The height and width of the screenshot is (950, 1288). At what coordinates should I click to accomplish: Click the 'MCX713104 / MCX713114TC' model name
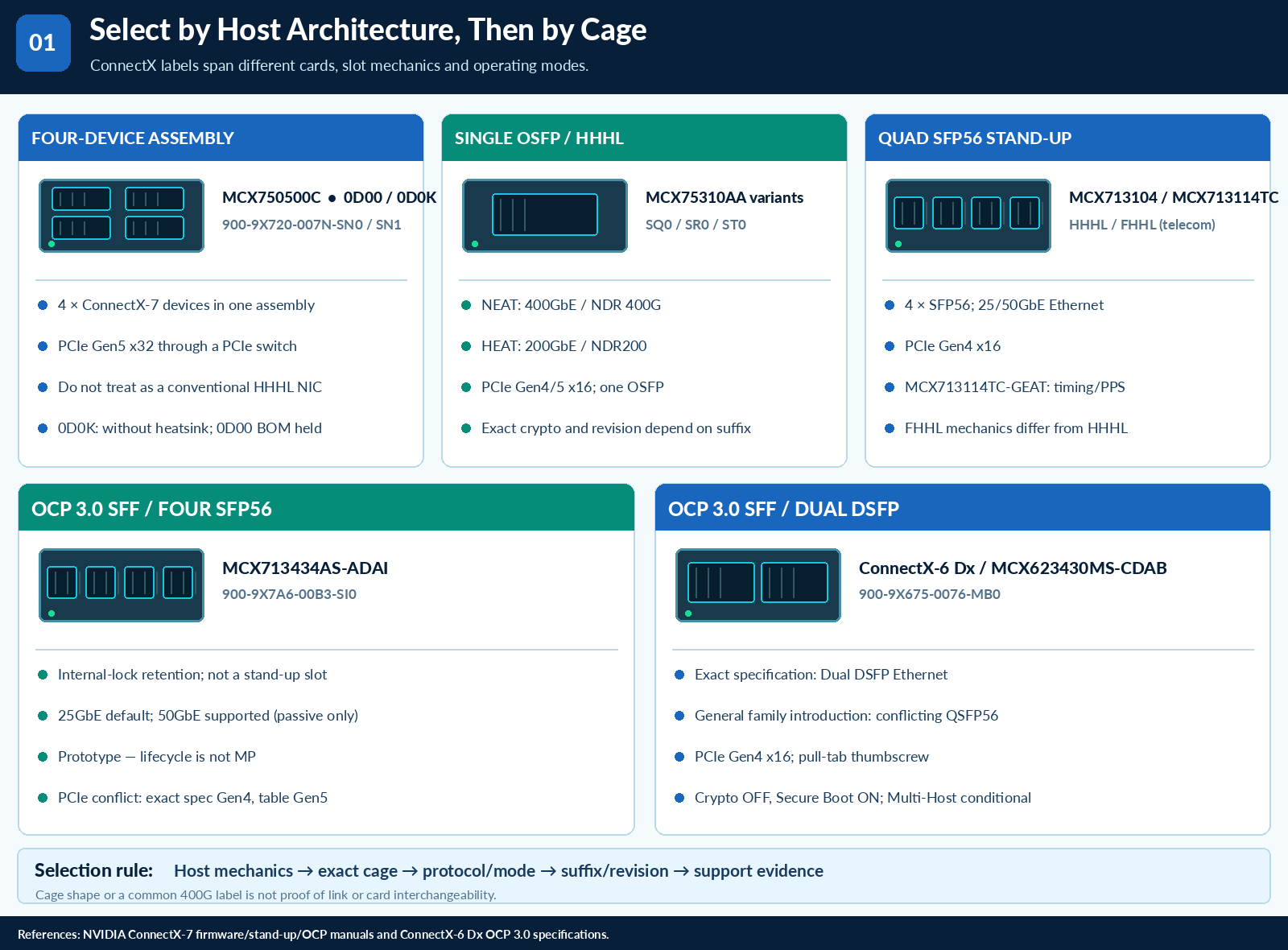pyautogui.click(x=1174, y=197)
